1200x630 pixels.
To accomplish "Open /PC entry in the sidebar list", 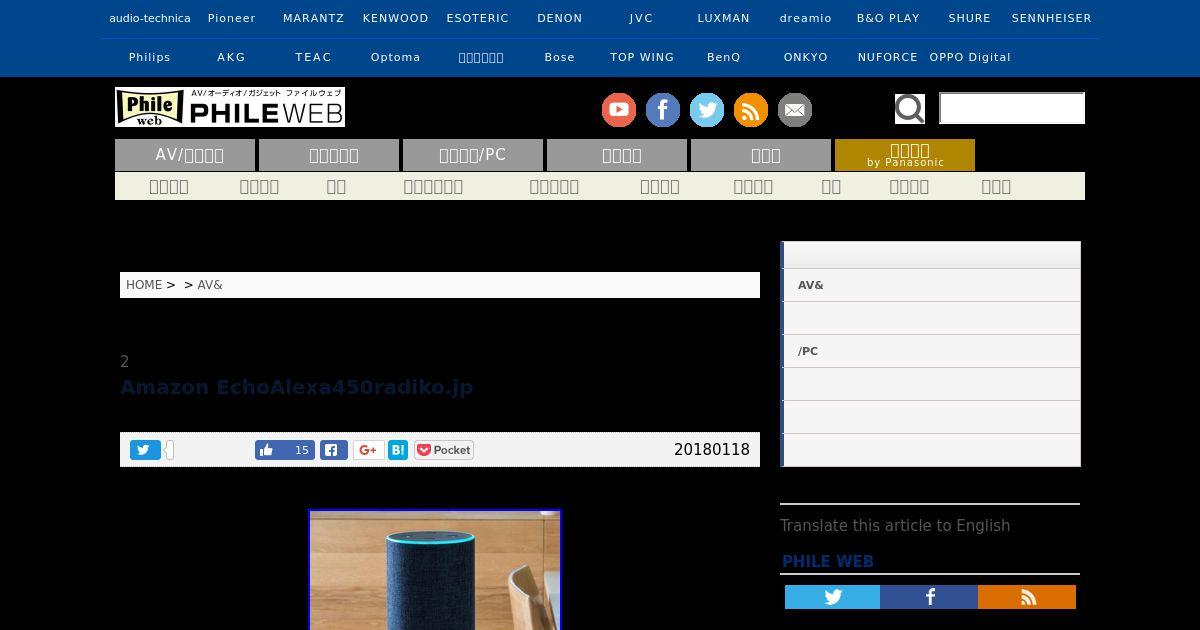I will pyautogui.click(x=931, y=351).
